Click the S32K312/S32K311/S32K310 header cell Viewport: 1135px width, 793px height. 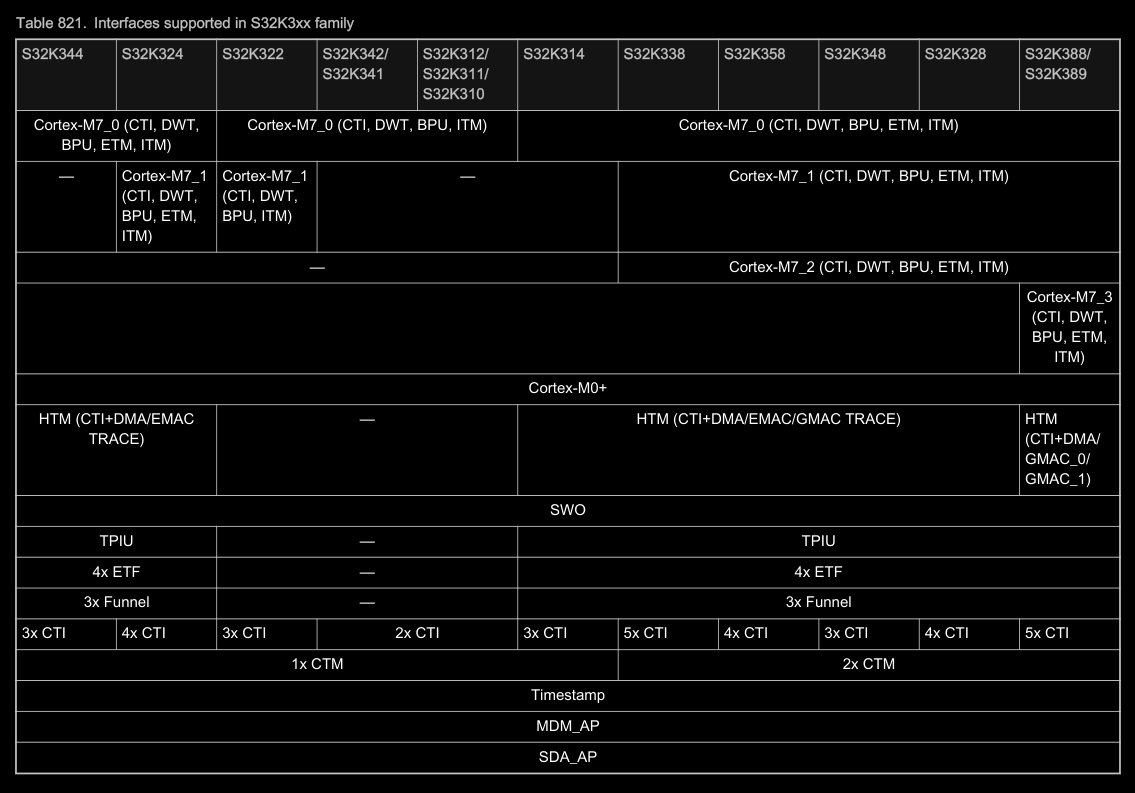455,73
